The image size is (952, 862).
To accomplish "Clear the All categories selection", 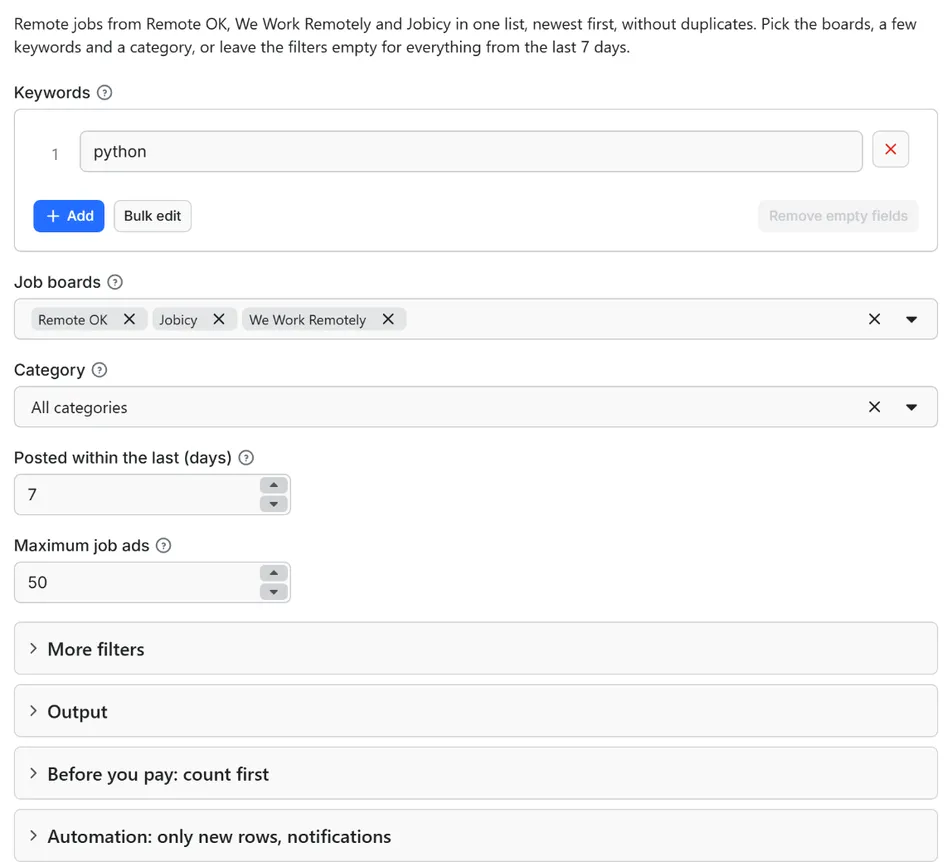I will (874, 407).
